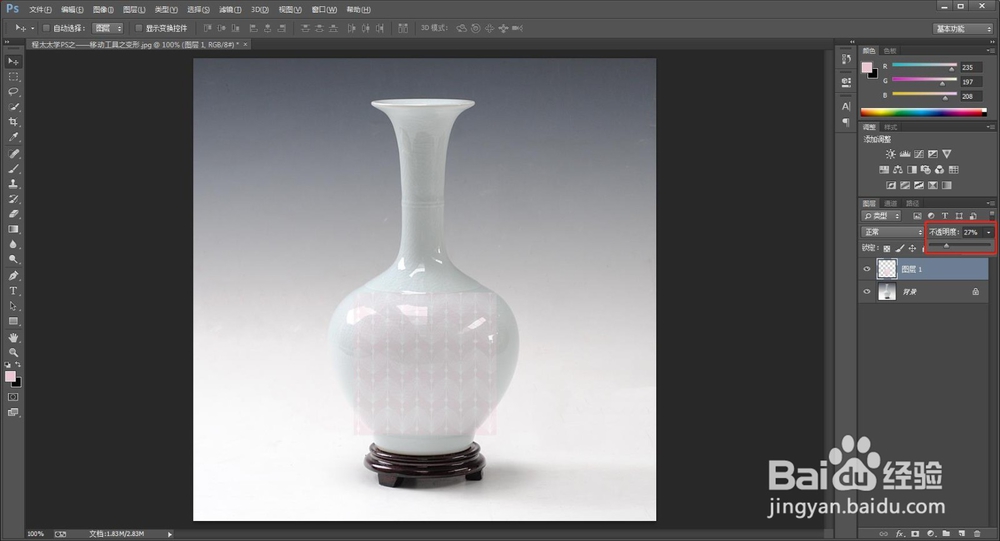Click the Color Balance adjustment icon
This screenshot has height=541, width=1000.
(x=898, y=170)
